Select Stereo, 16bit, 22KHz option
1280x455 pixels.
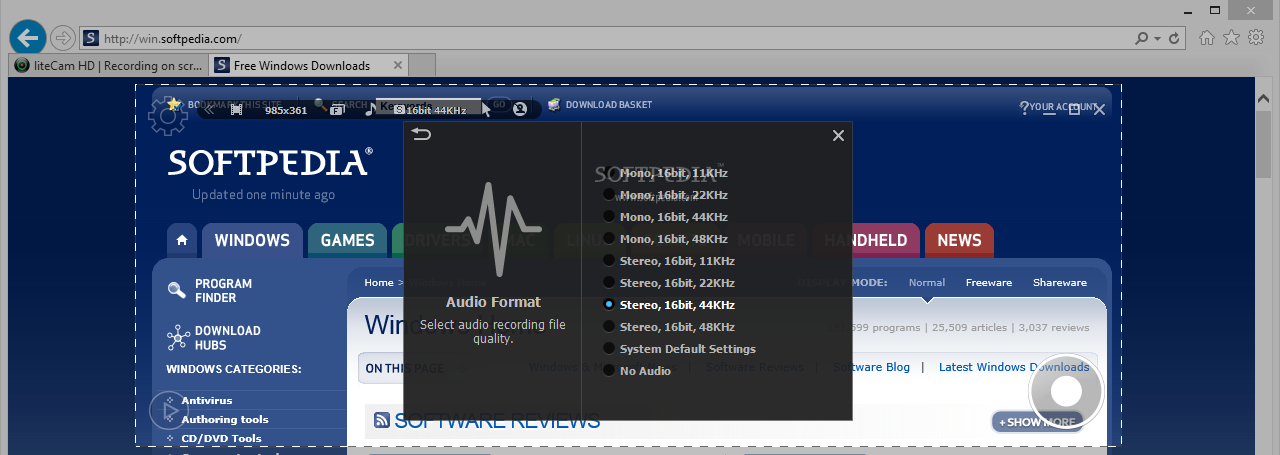[669, 283]
